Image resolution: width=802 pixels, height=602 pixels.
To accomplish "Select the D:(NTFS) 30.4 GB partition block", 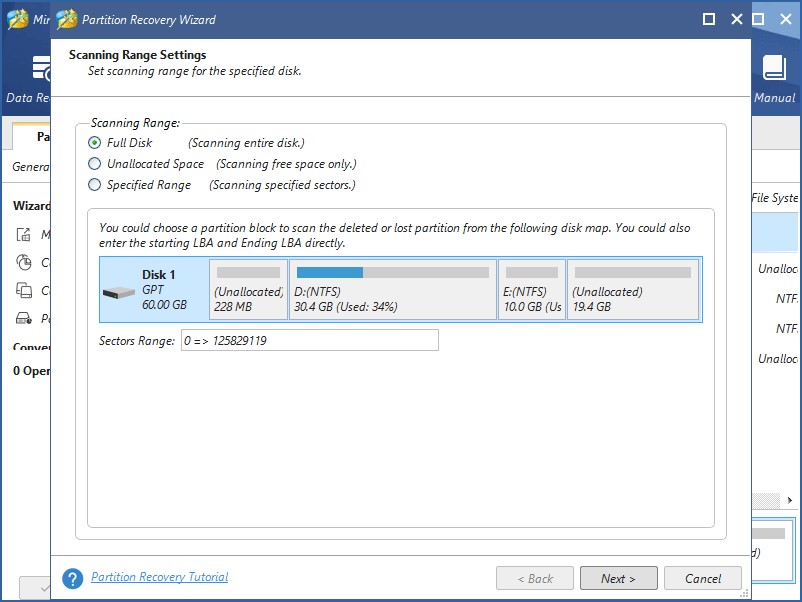I will (392, 290).
